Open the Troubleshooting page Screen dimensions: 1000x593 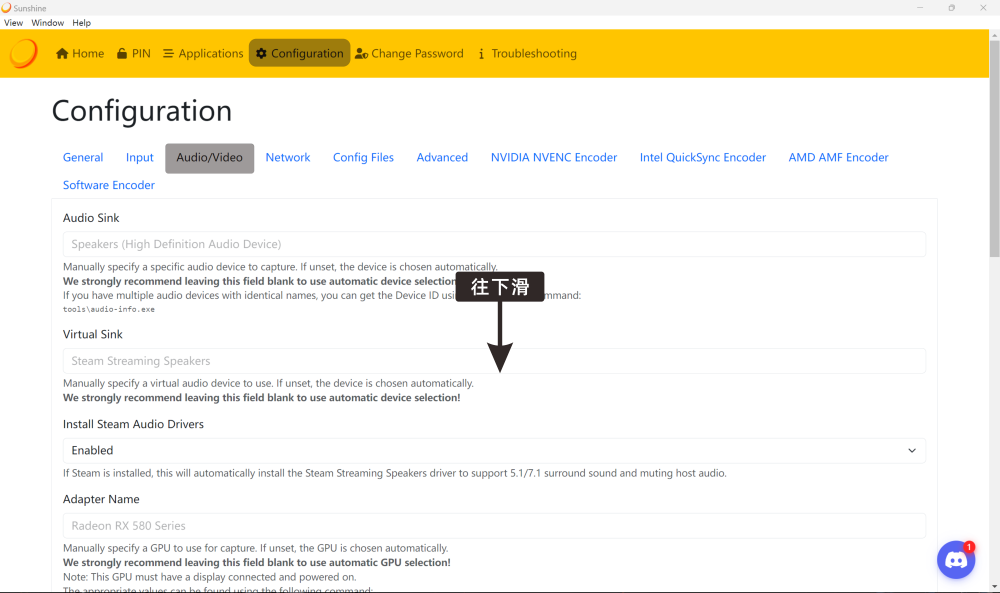coord(527,54)
